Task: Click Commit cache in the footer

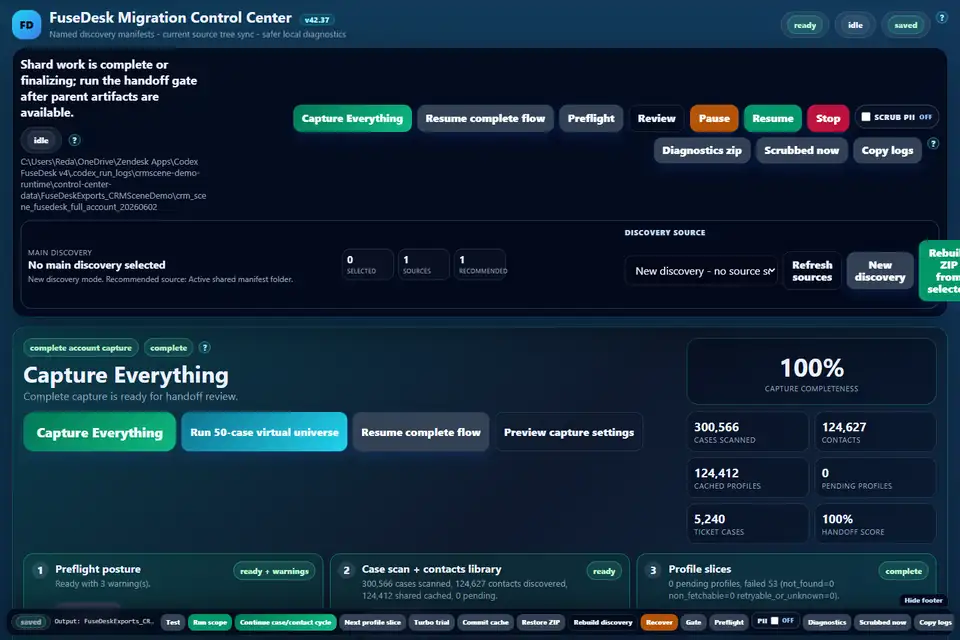Action: pyautogui.click(x=486, y=622)
